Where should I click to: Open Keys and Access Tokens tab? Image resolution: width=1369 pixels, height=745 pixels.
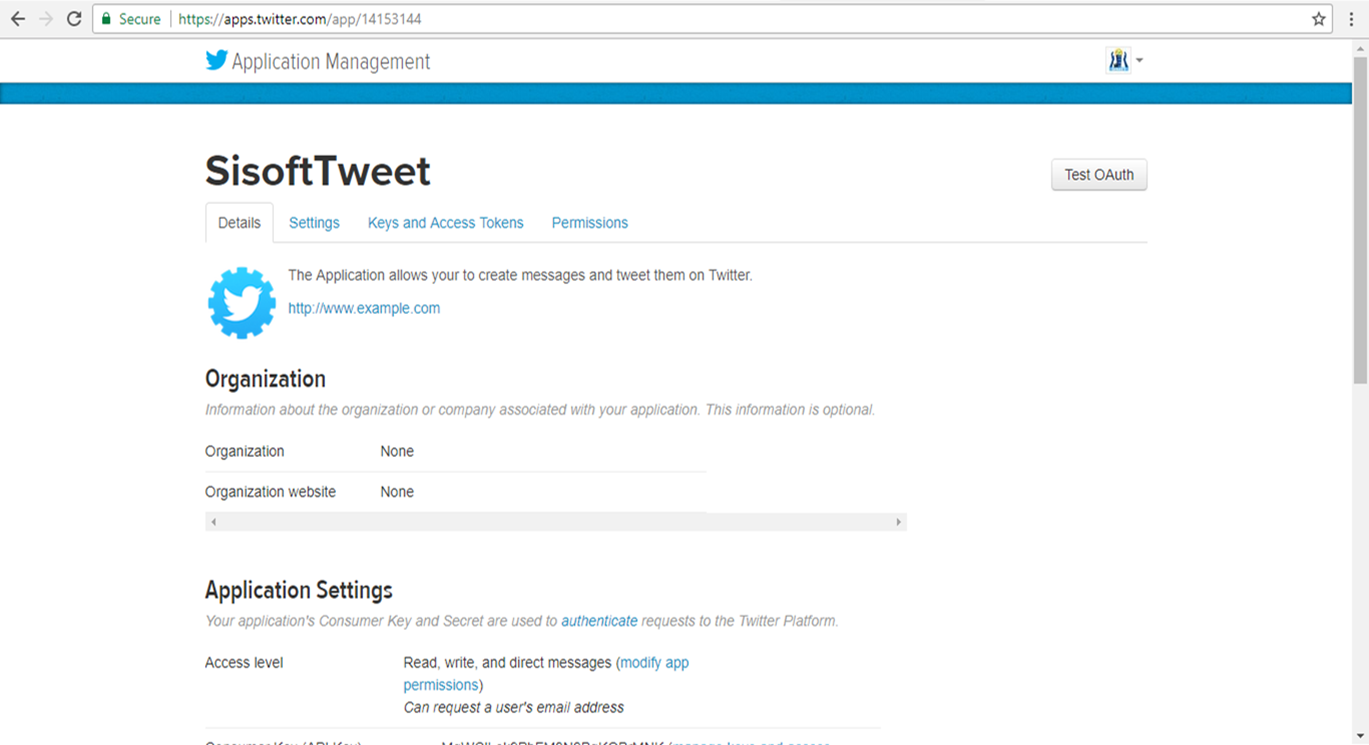[445, 223]
